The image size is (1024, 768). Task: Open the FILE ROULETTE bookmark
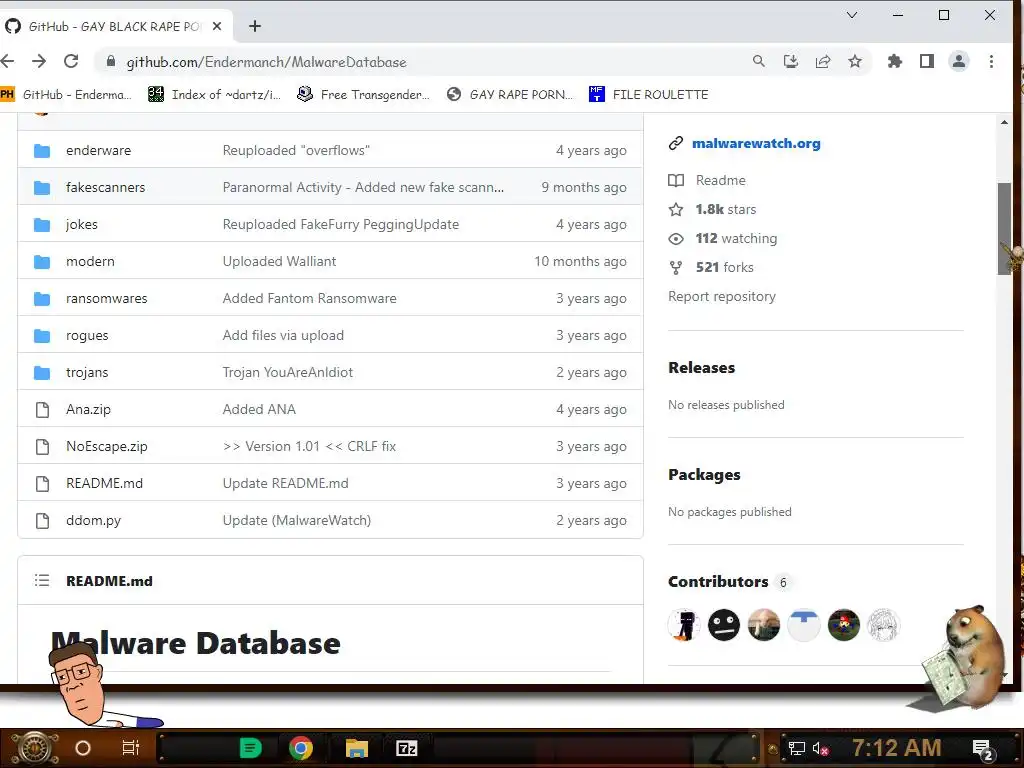tap(648, 94)
